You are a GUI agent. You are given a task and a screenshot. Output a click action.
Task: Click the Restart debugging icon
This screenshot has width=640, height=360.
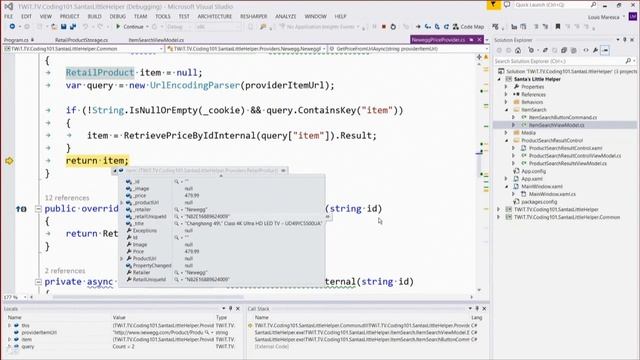coord(393,27)
